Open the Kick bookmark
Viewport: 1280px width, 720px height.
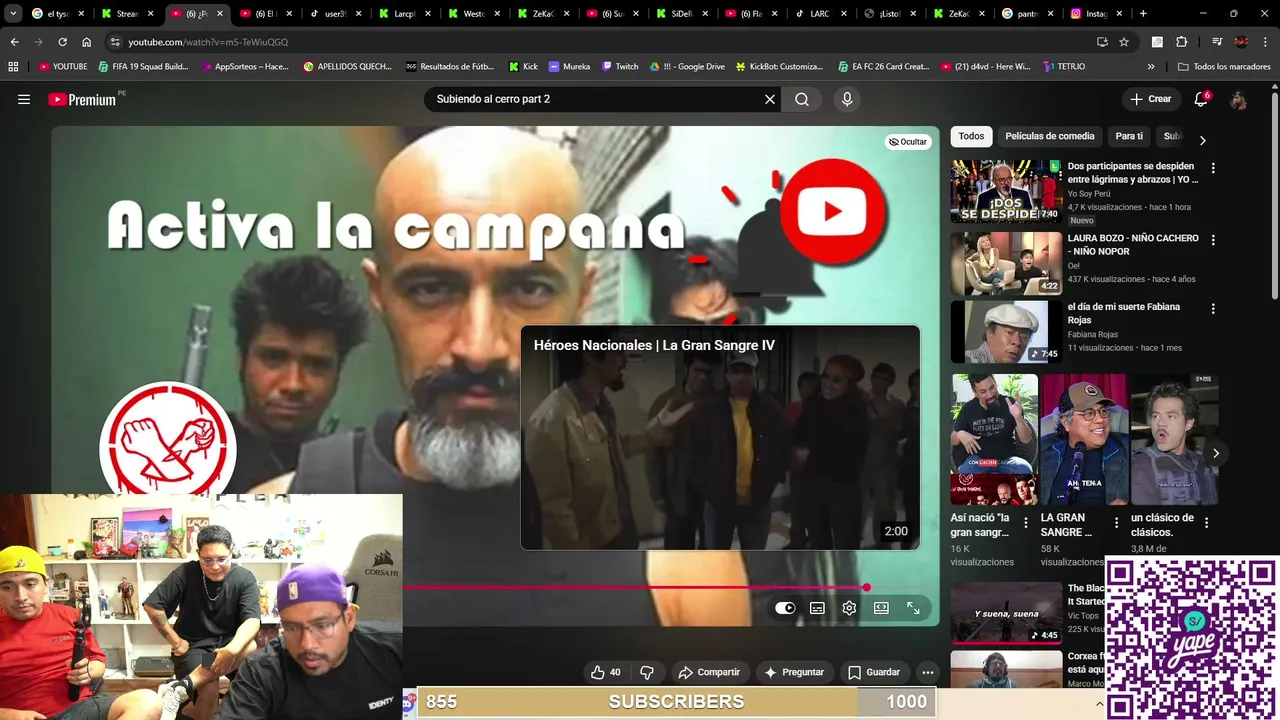[x=523, y=67]
